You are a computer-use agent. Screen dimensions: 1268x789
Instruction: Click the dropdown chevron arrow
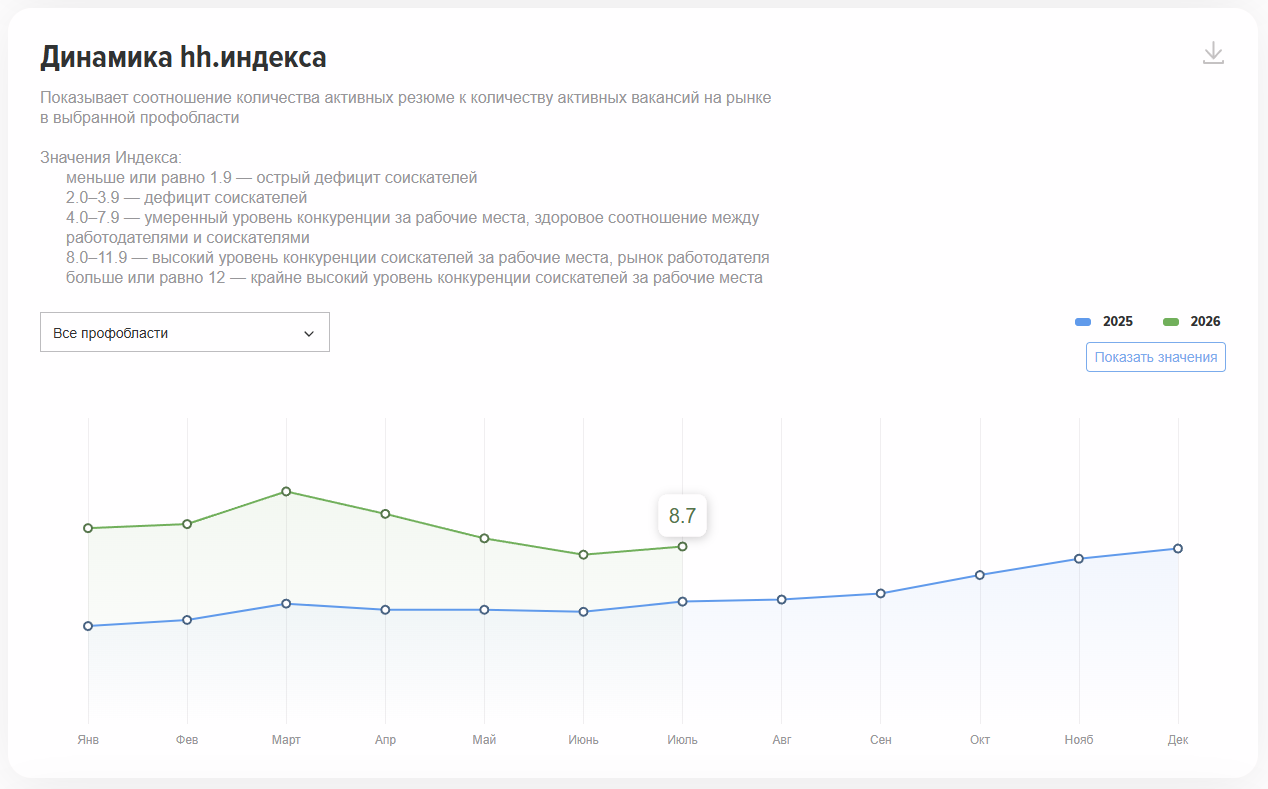pyautogui.click(x=309, y=333)
